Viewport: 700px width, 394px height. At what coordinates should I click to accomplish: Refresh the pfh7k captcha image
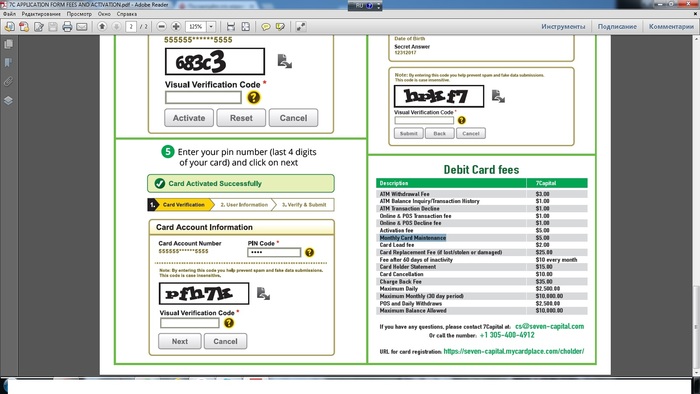(x=263, y=293)
